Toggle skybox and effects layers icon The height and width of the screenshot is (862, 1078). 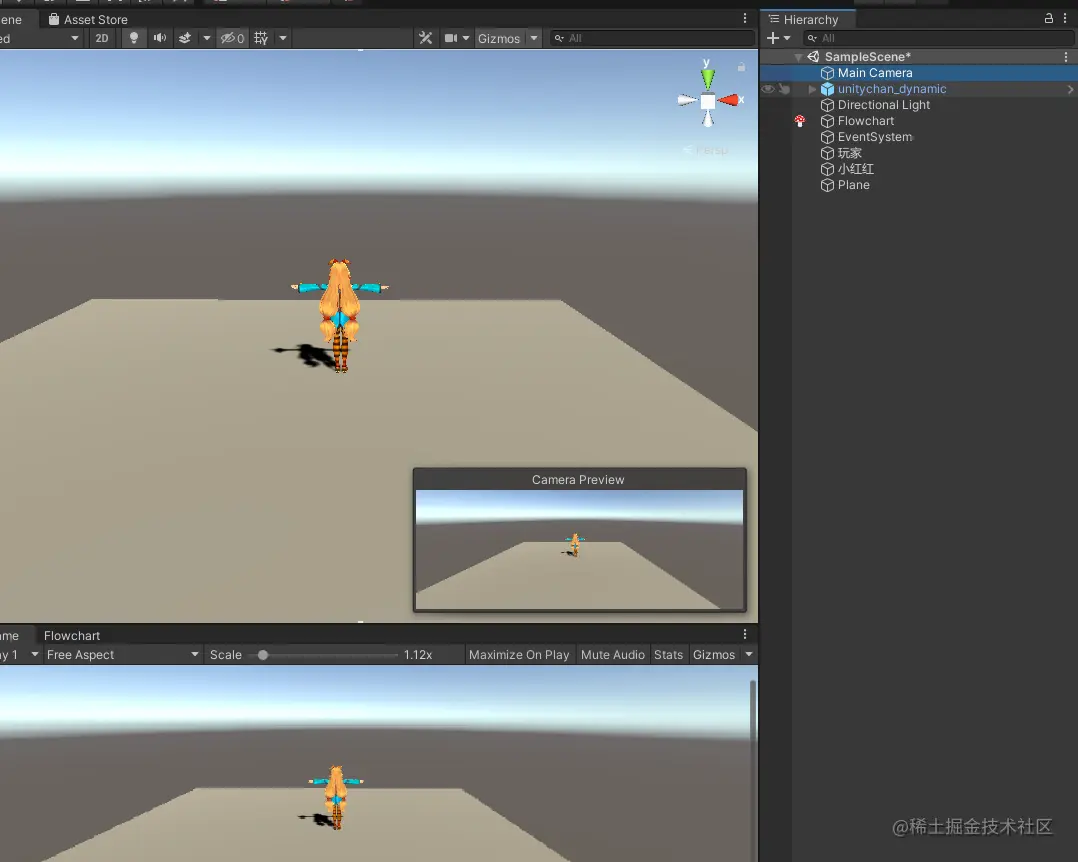tap(185, 38)
